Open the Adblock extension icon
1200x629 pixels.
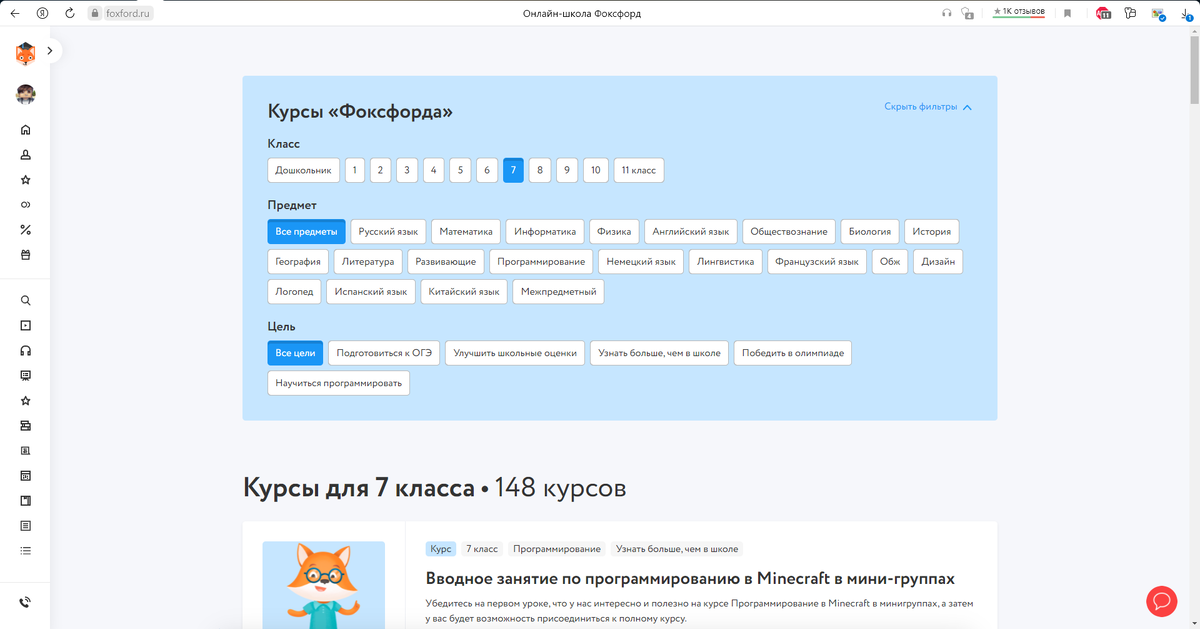[1103, 13]
